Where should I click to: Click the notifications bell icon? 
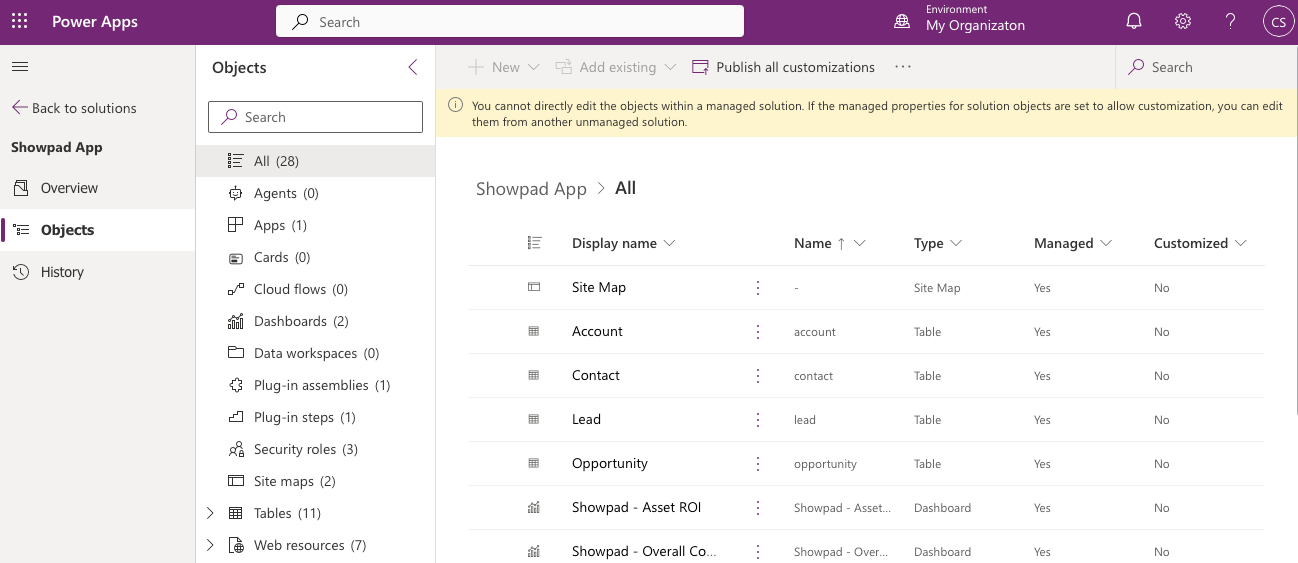pyautogui.click(x=1134, y=22)
